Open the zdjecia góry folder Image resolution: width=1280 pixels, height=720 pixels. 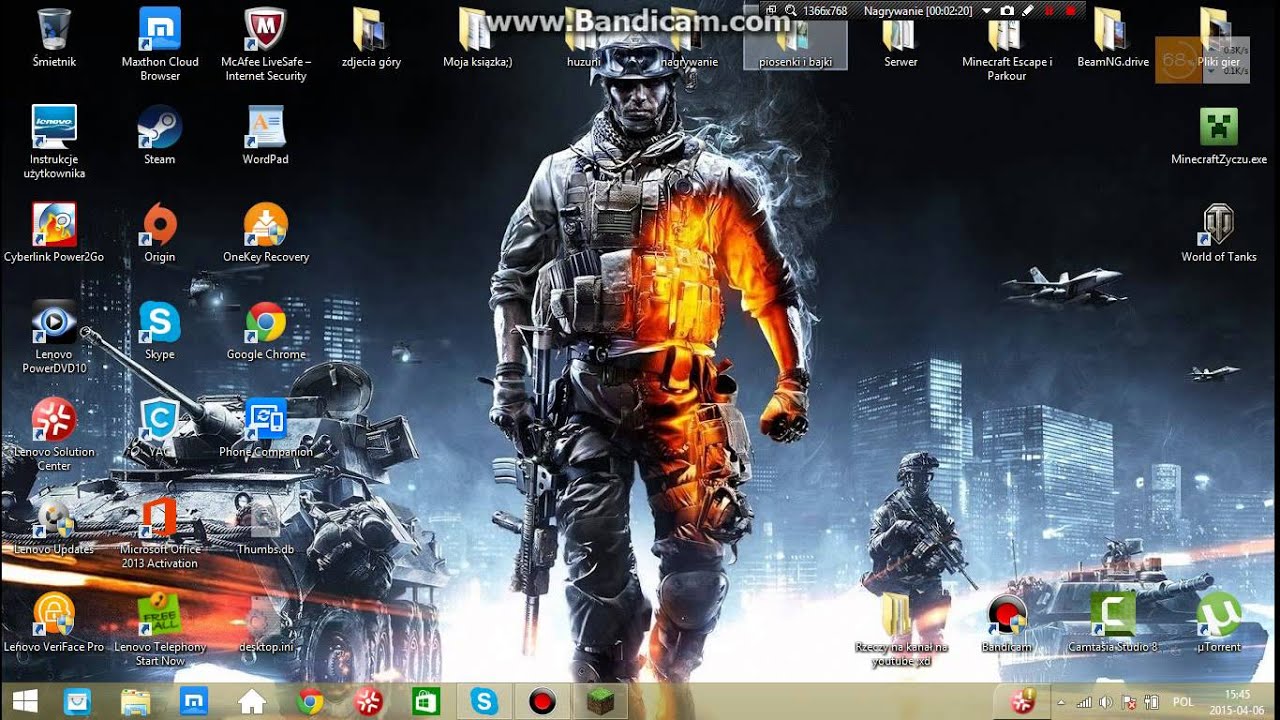(x=371, y=40)
